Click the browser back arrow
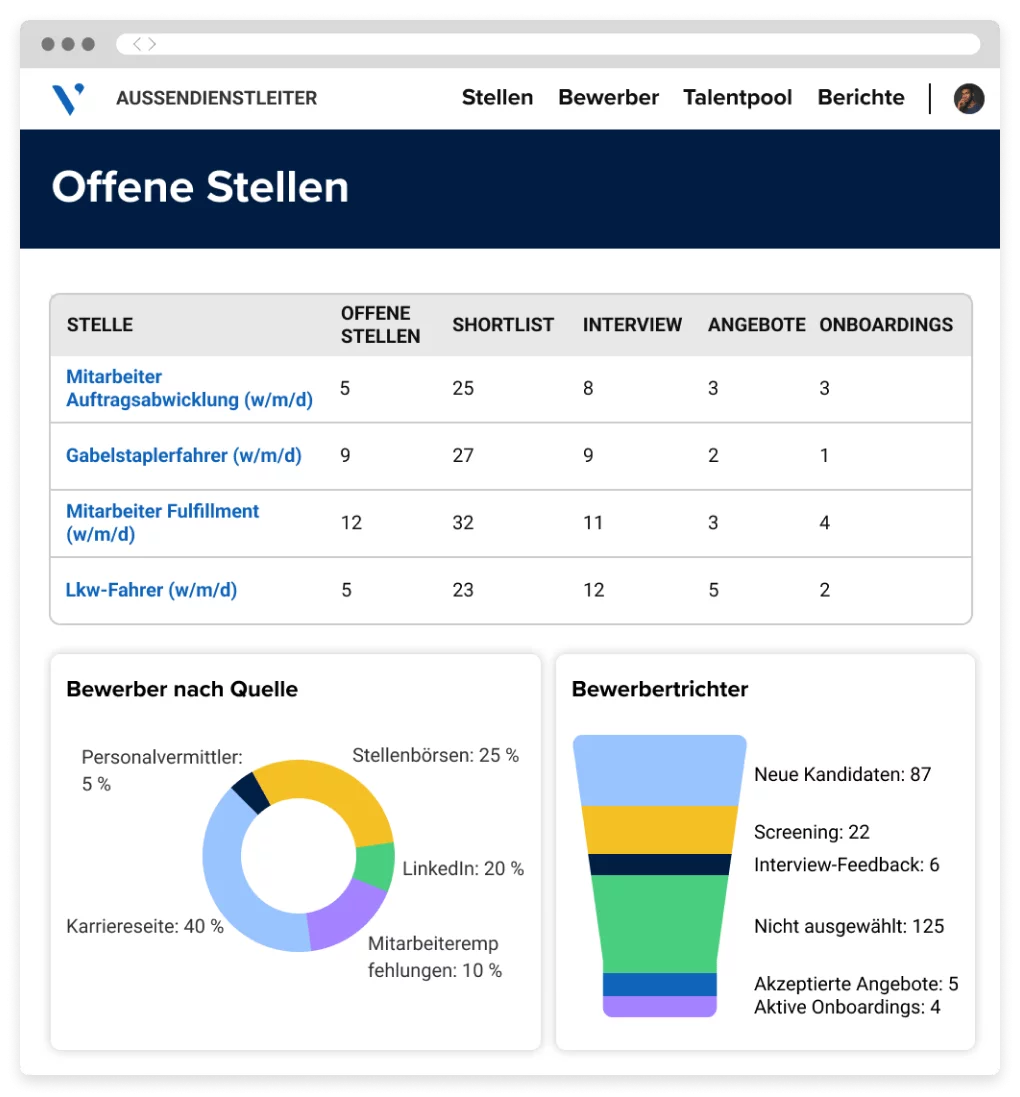 [135, 44]
